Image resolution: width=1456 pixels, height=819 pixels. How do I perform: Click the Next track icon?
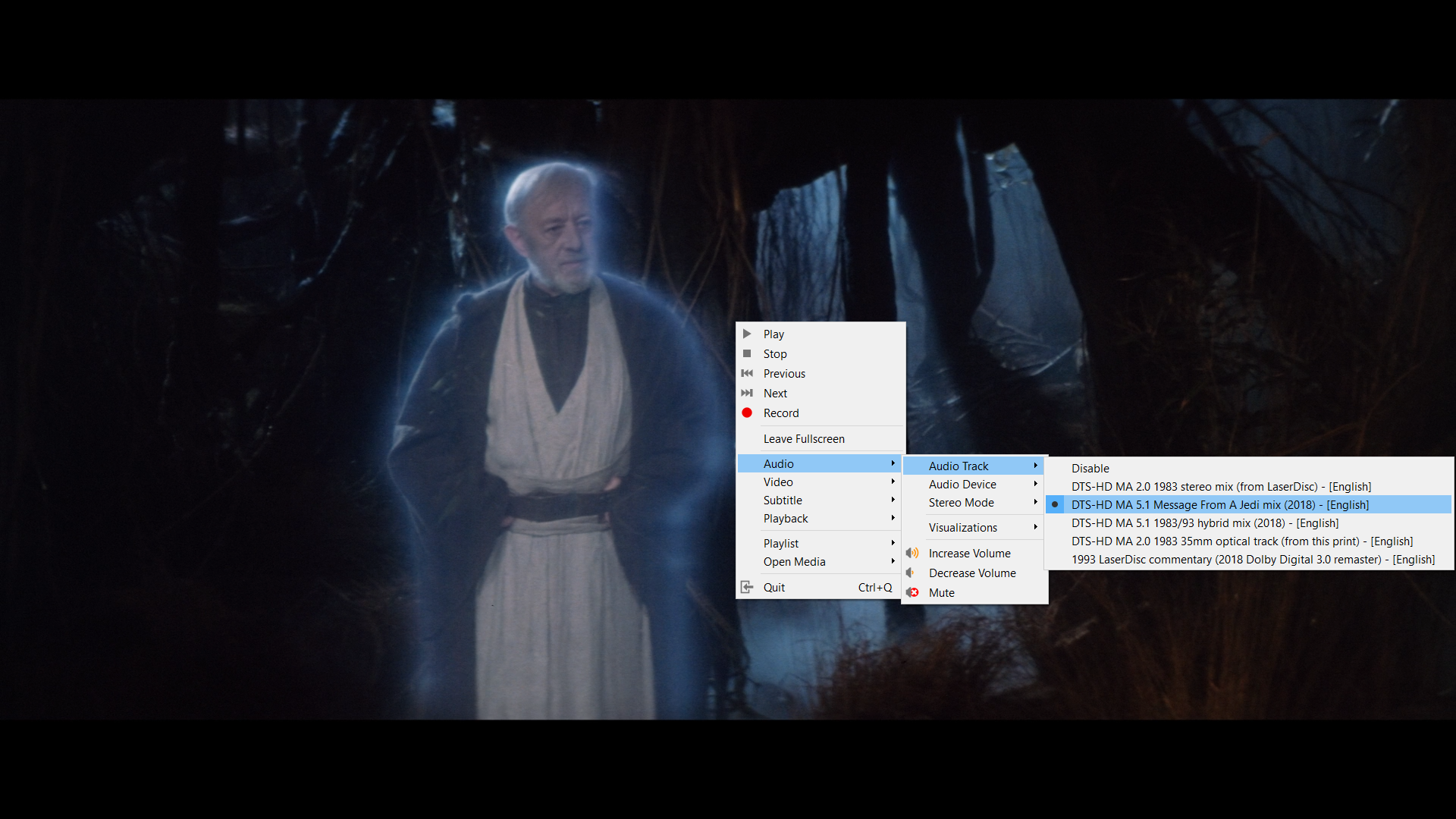point(747,393)
